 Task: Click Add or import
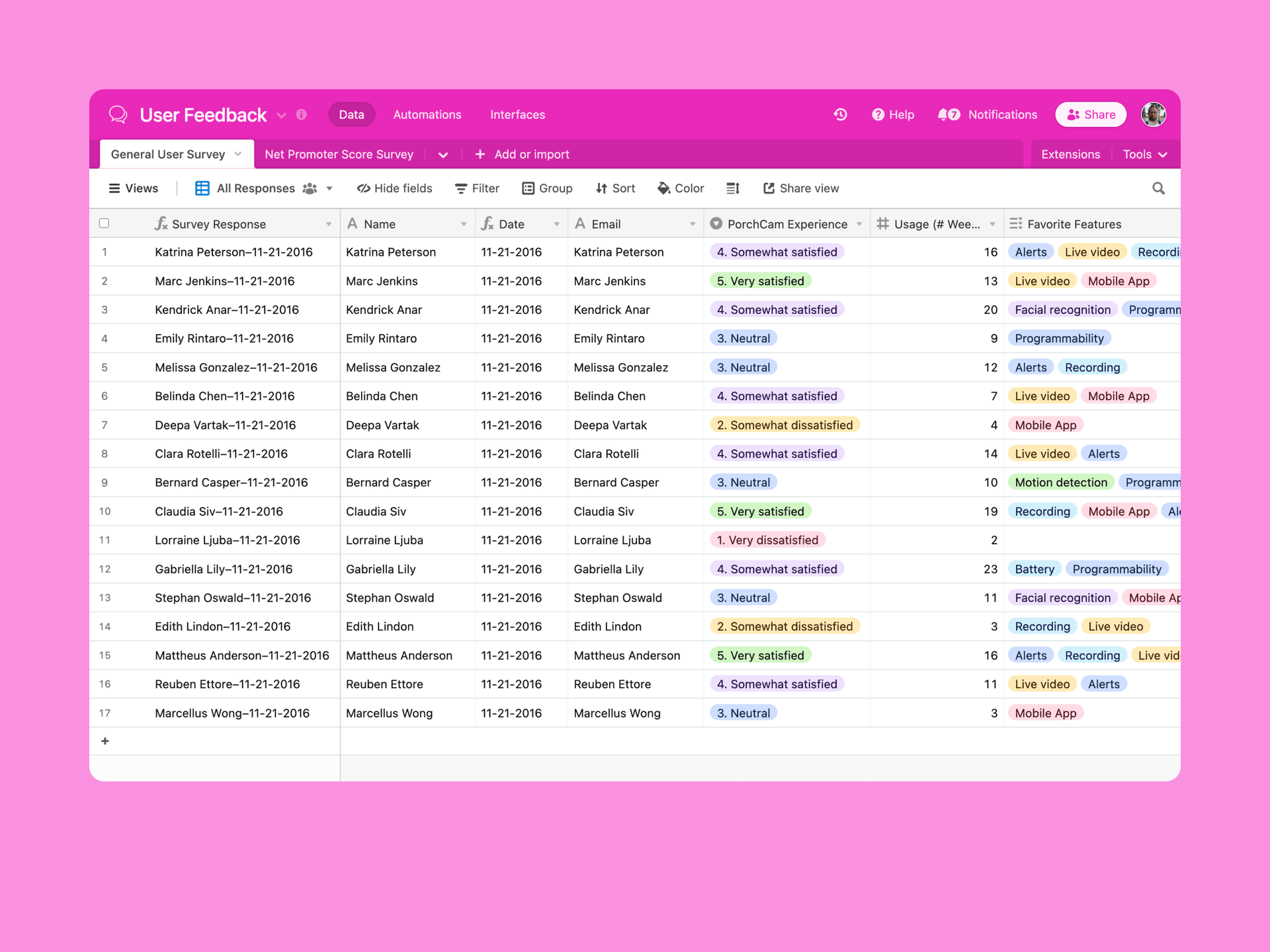(x=522, y=154)
